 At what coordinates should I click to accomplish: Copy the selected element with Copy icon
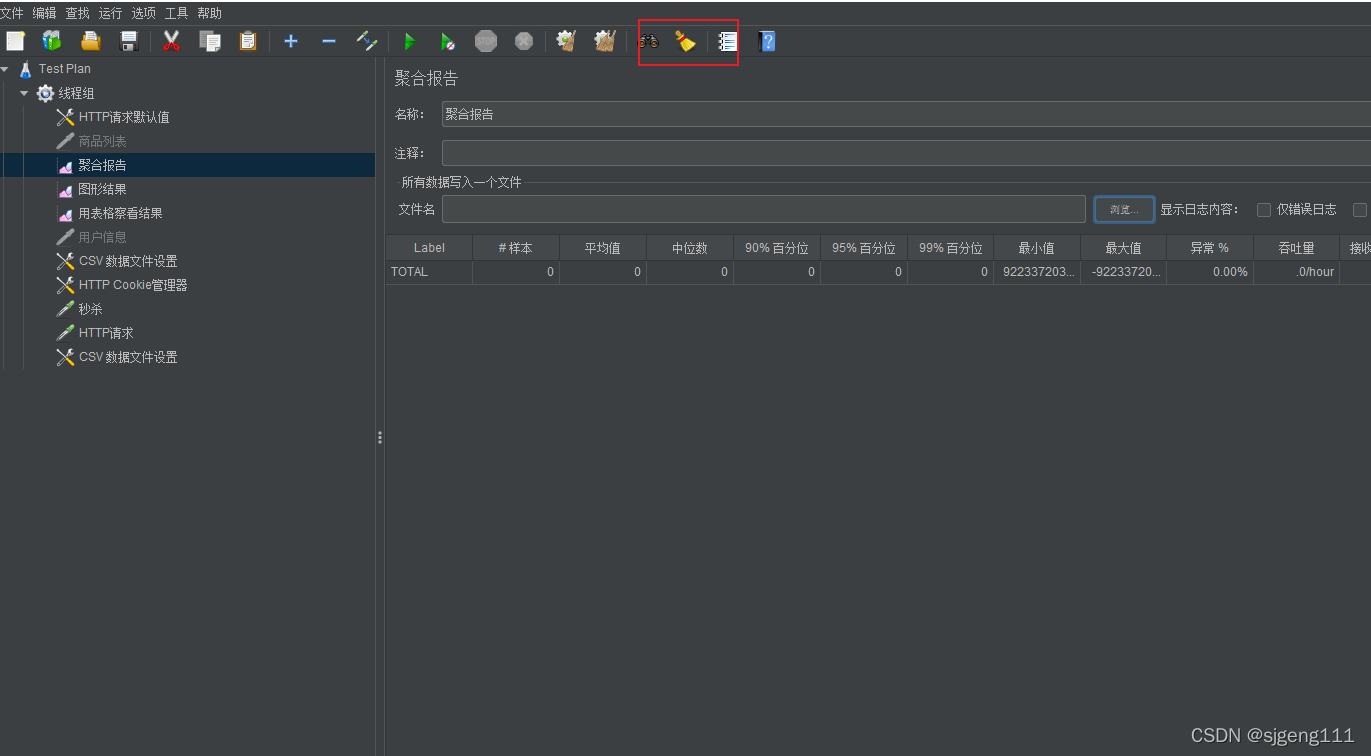(x=210, y=41)
